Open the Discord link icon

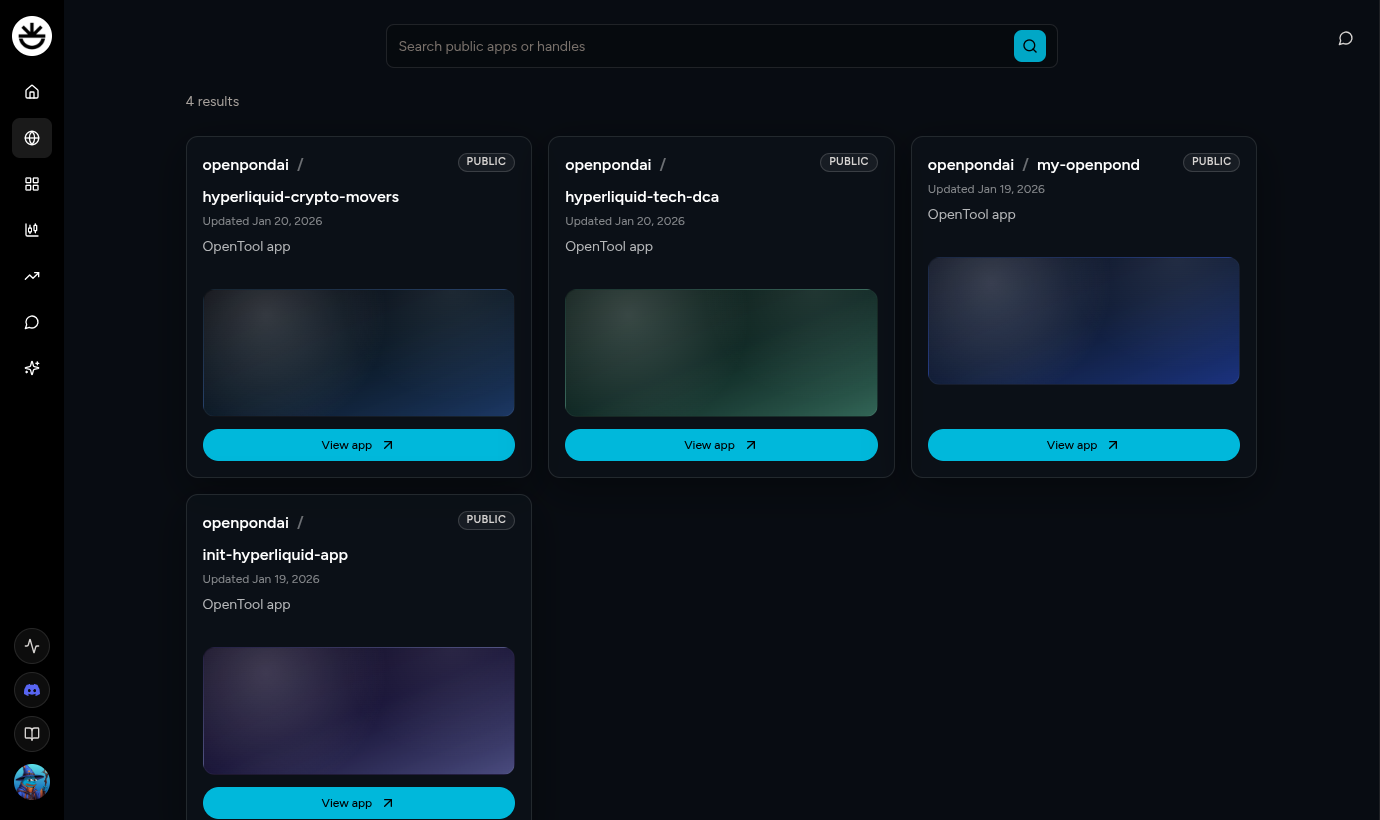[32, 690]
